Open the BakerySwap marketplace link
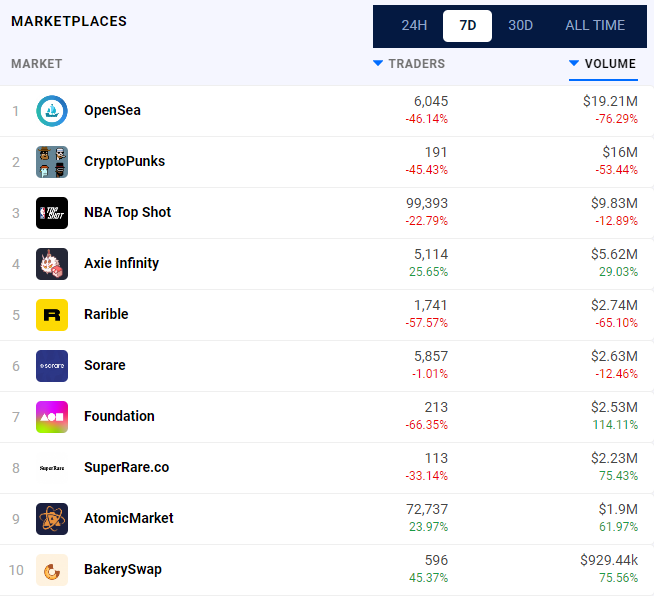Viewport: 654px width, 596px height. (123, 569)
